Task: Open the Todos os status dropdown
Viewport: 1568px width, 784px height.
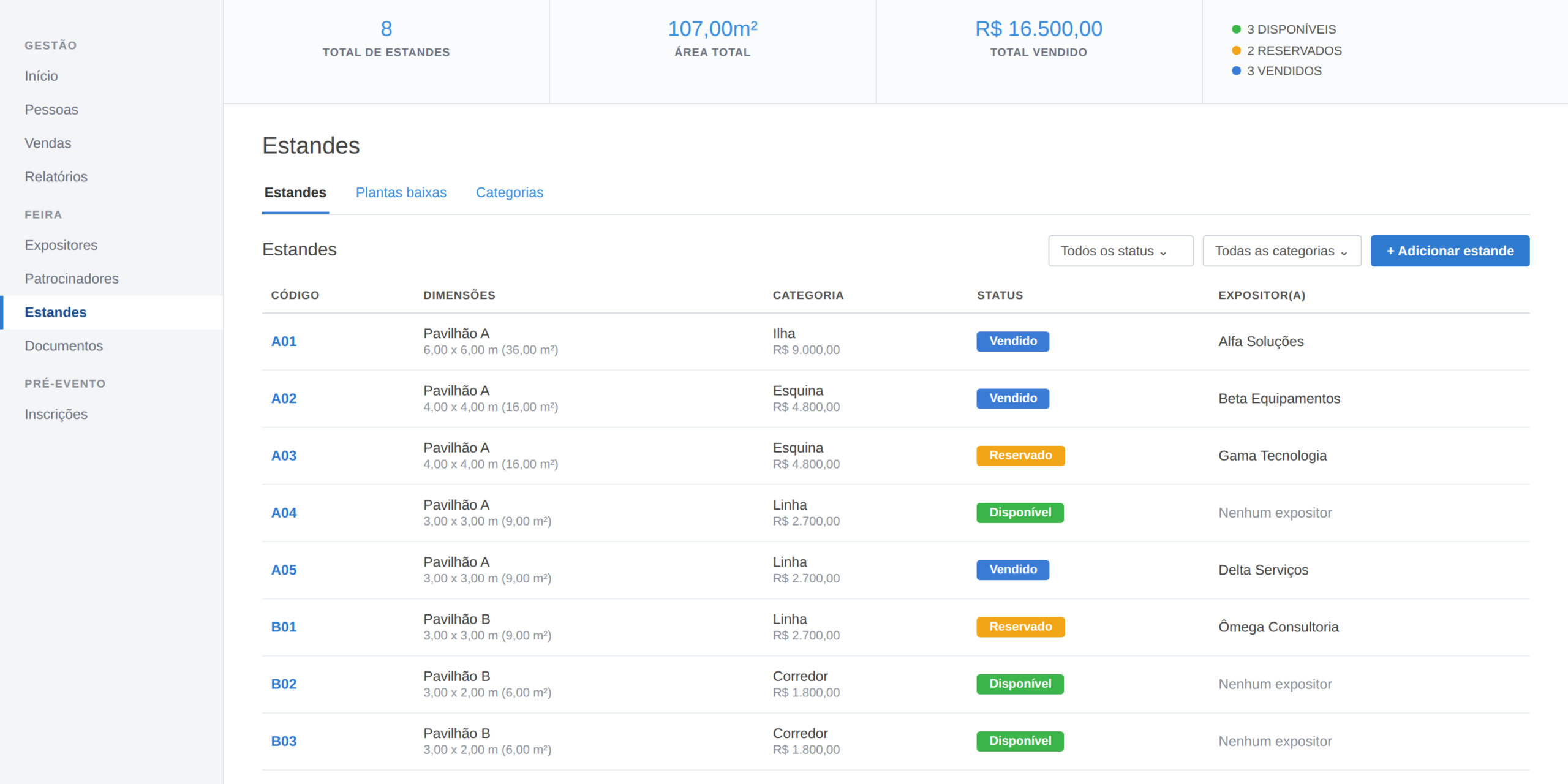Action: (1120, 251)
